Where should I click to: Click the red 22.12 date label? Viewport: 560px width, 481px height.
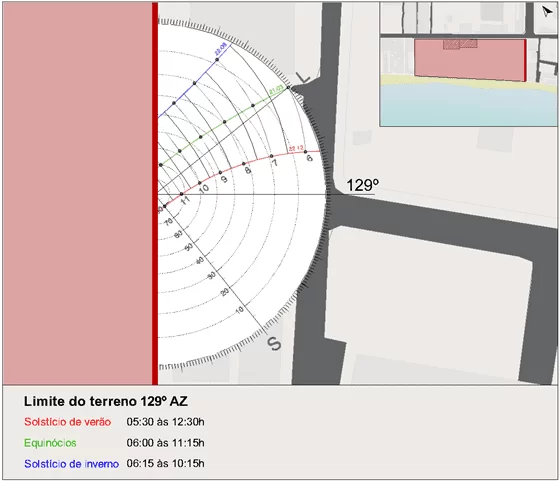pyautogui.click(x=296, y=148)
